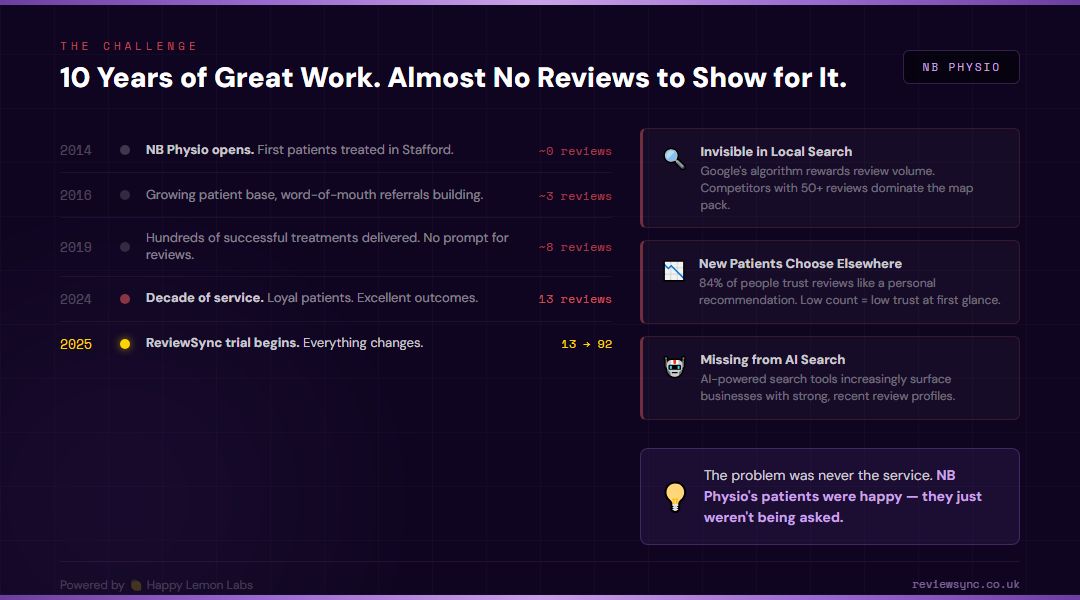The width and height of the screenshot is (1080, 600).
Task: Click the 'THE CHALLENGE' label
Action: (129, 46)
